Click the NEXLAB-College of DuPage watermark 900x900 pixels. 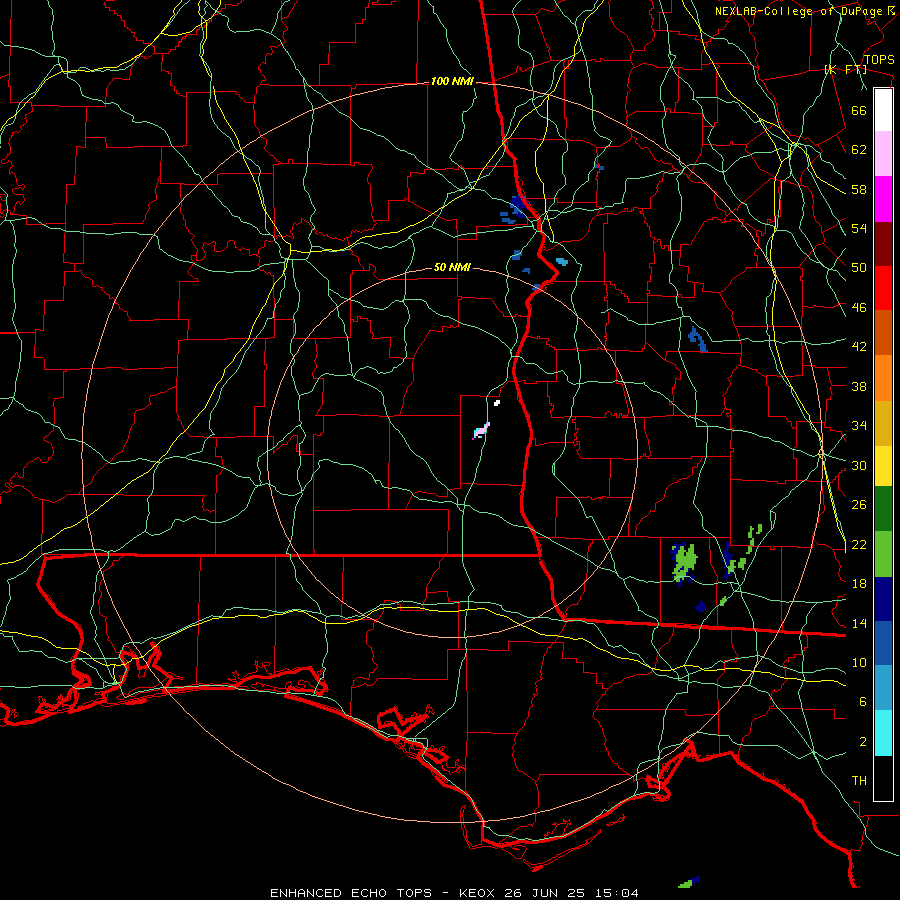click(x=805, y=11)
